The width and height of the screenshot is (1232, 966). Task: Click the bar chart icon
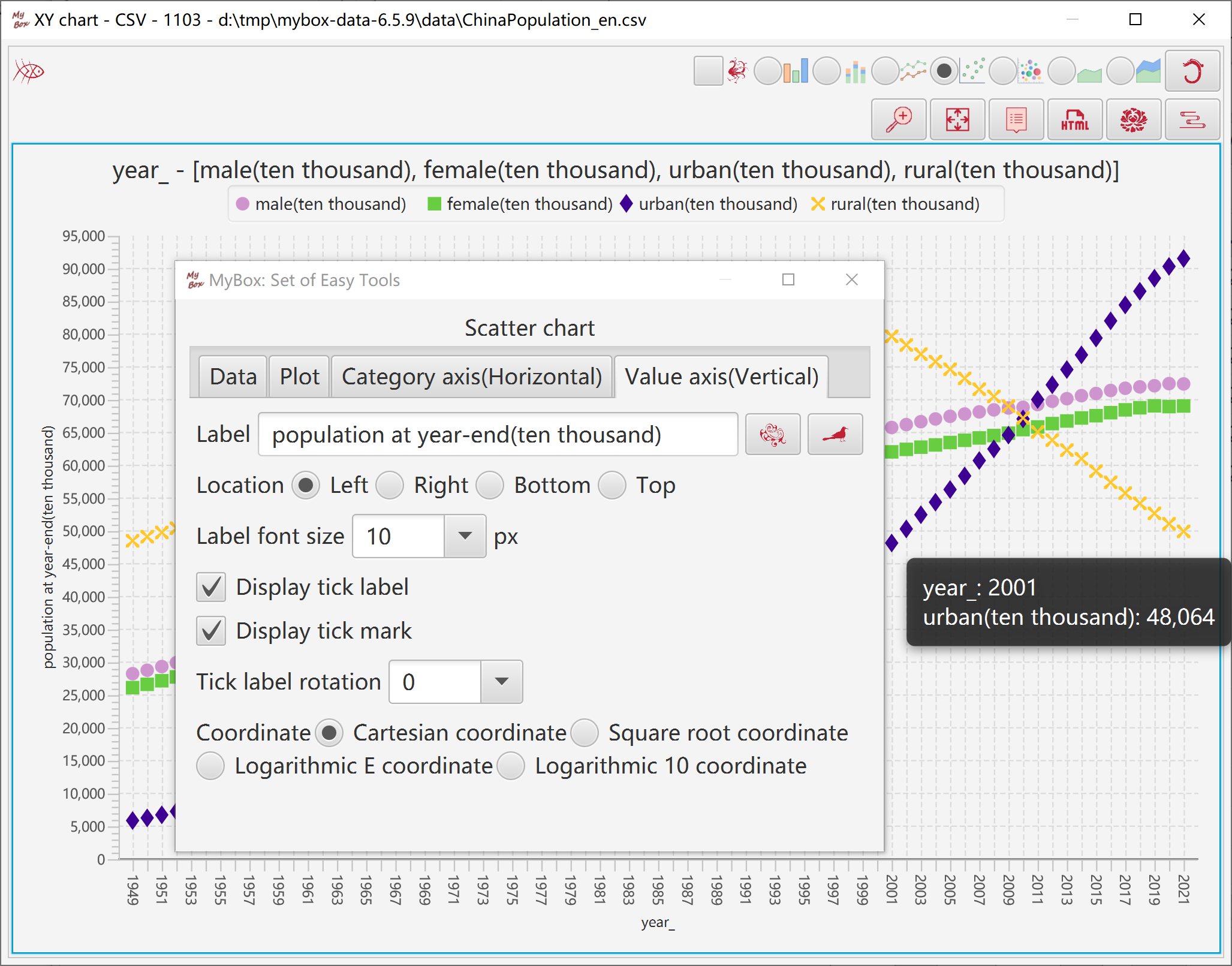(x=796, y=71)
